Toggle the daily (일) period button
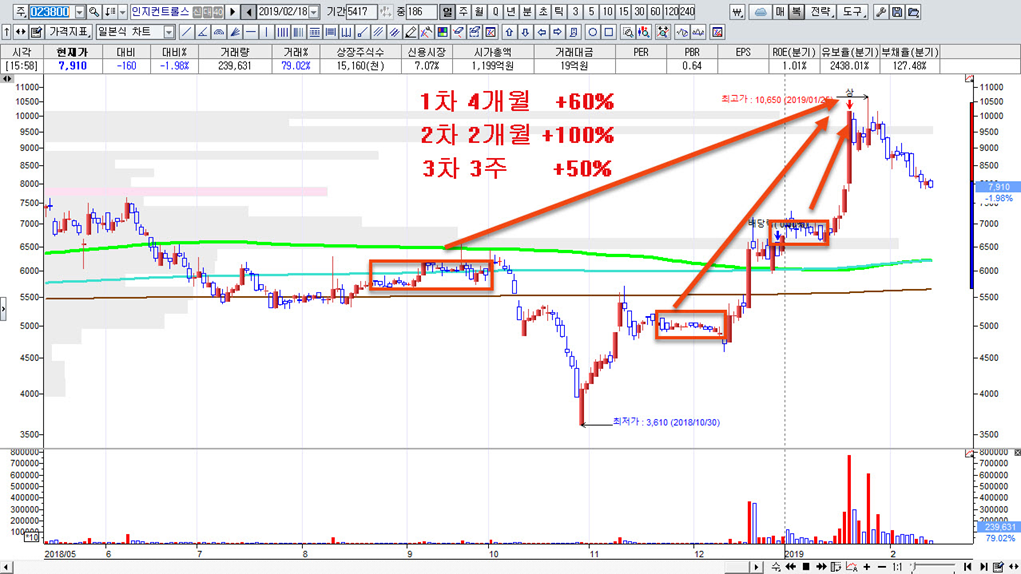The height and width of the screenshot is (574, 1021). pos(447,12)
